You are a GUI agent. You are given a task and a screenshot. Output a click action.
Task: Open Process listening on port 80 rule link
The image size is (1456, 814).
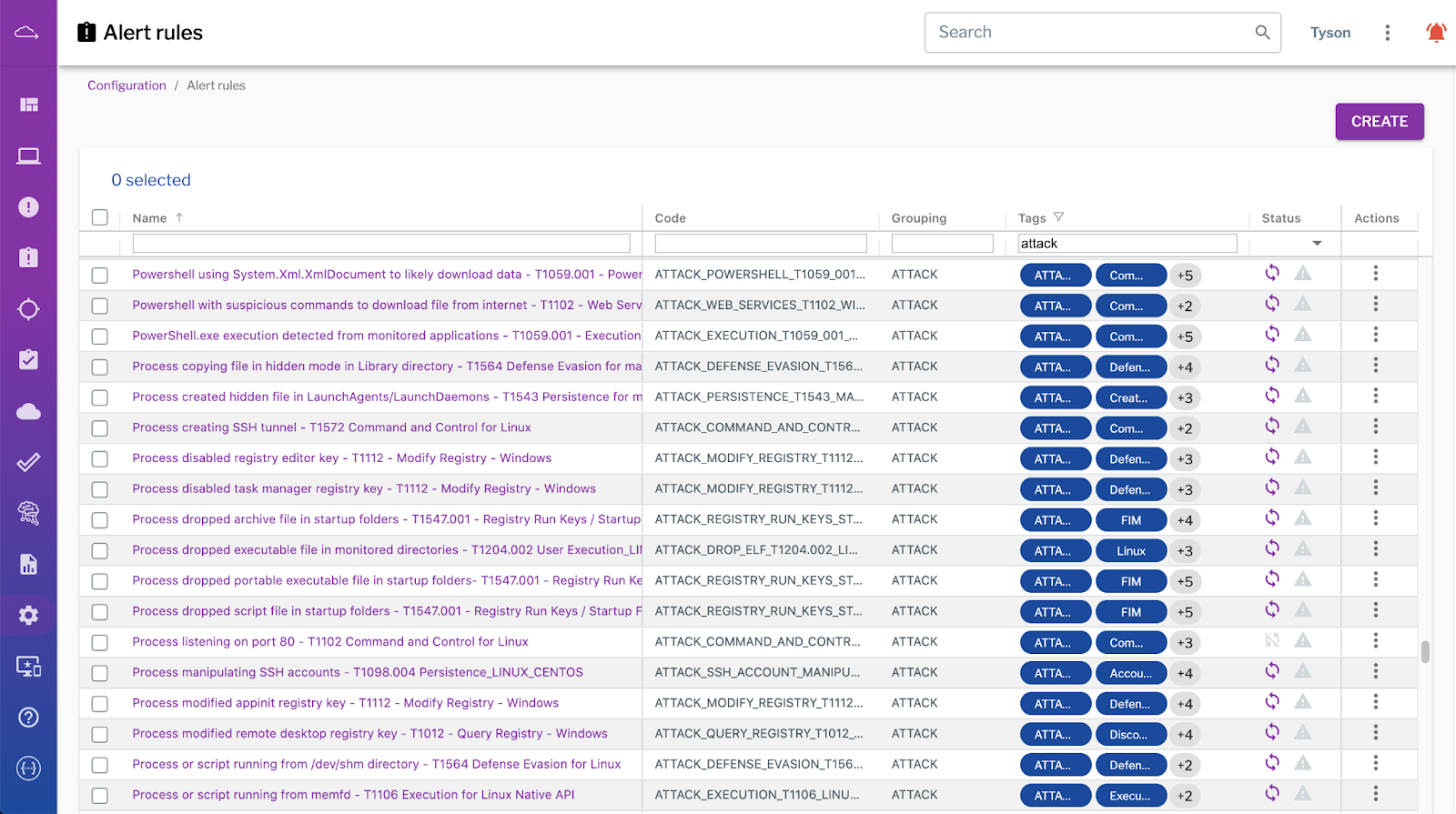tap(330, 642)
